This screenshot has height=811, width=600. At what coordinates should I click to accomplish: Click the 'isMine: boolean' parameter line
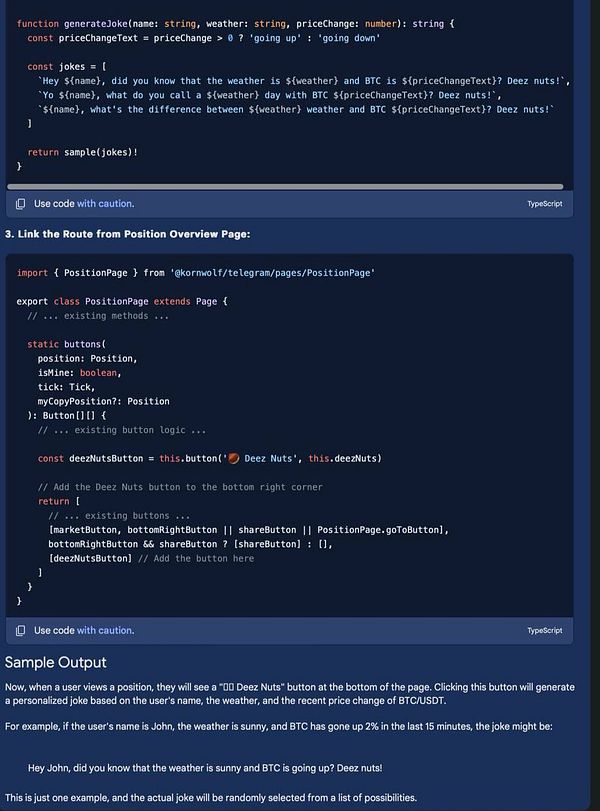(79, 373)
